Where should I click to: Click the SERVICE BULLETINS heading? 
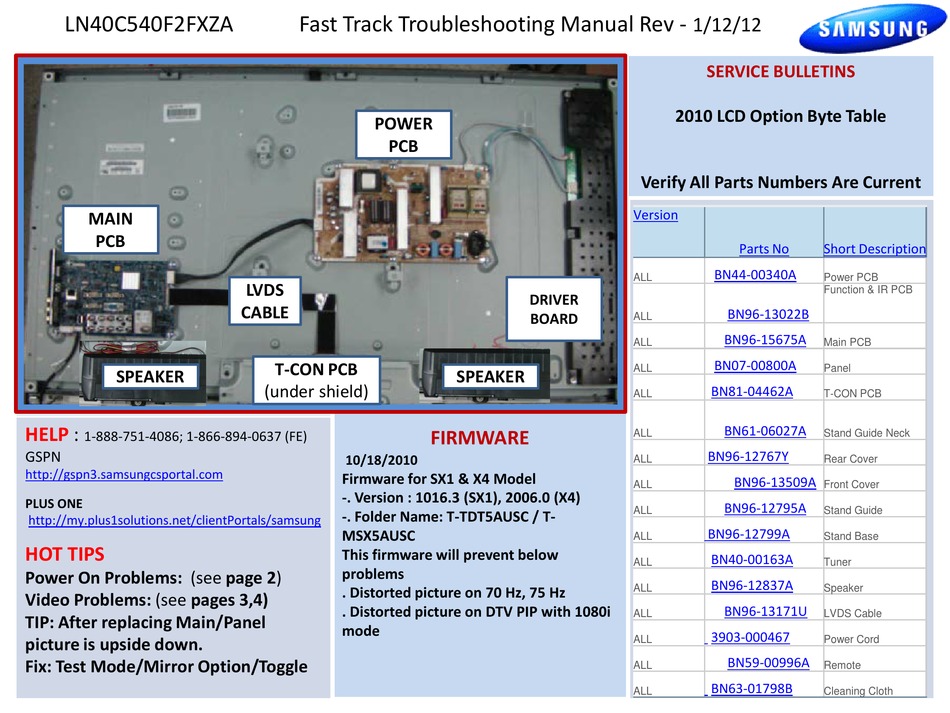point(780,71)
